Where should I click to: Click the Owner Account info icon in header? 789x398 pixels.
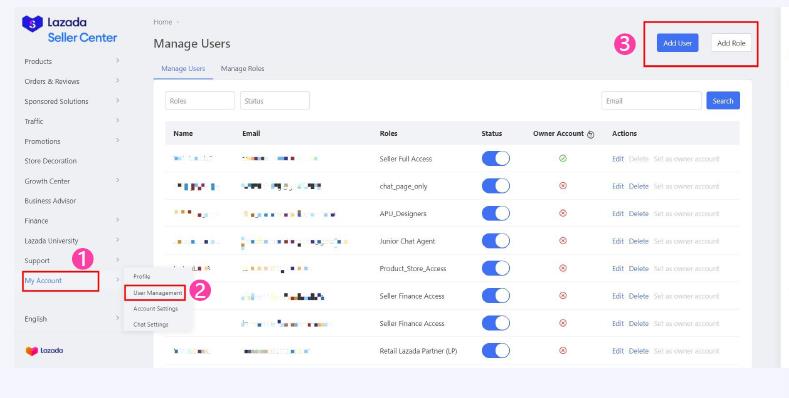point(591,134)
